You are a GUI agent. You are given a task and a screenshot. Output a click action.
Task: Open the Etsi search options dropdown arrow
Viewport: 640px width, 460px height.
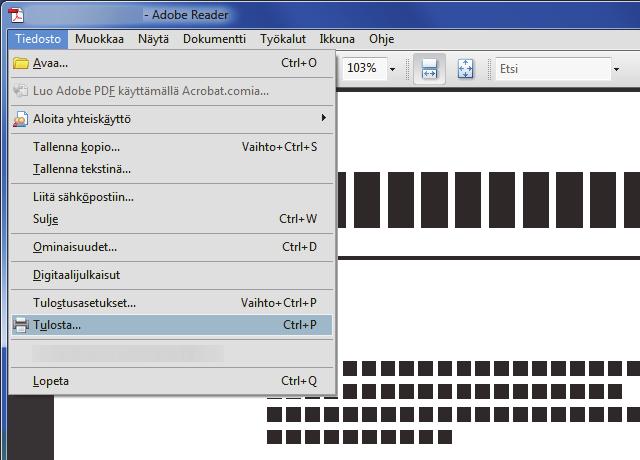pos(616,69)
